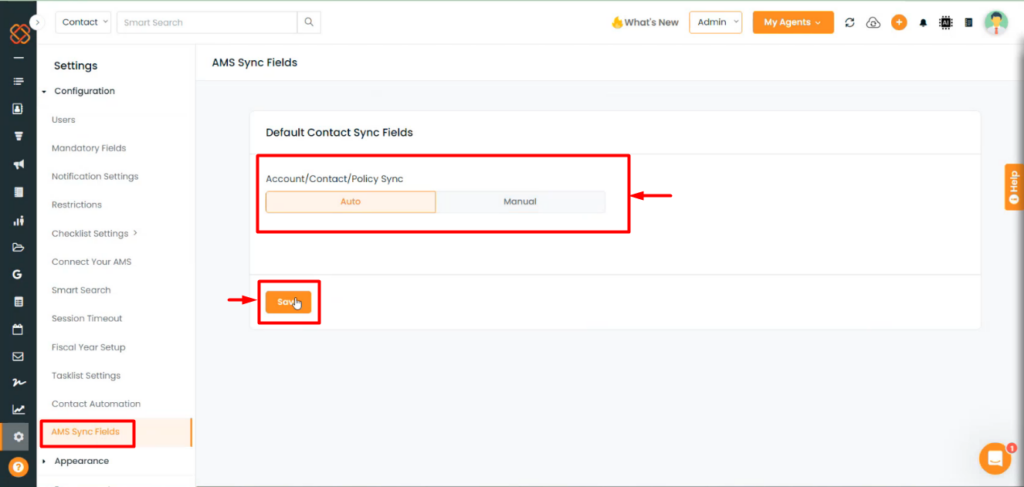Open the document page icon in sidebar

point(18,192)
